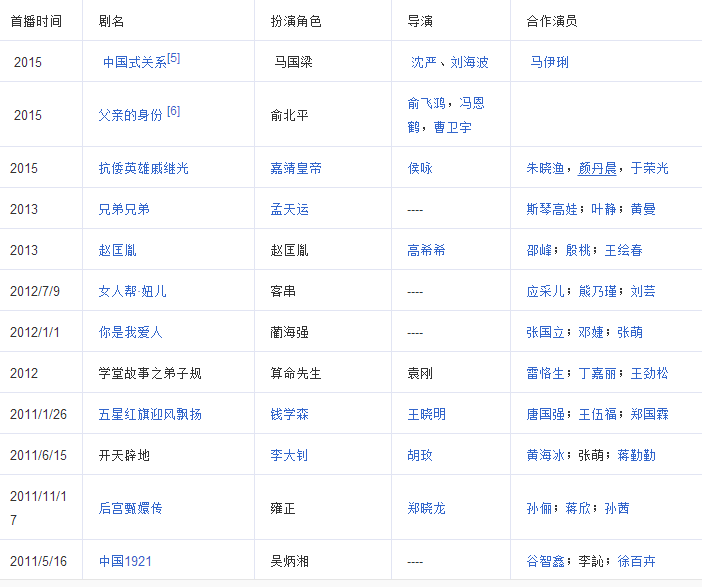Viewport: 702px width, 587px height.
Task: Open director 沈严's page
Action: [x=424, y=62]
